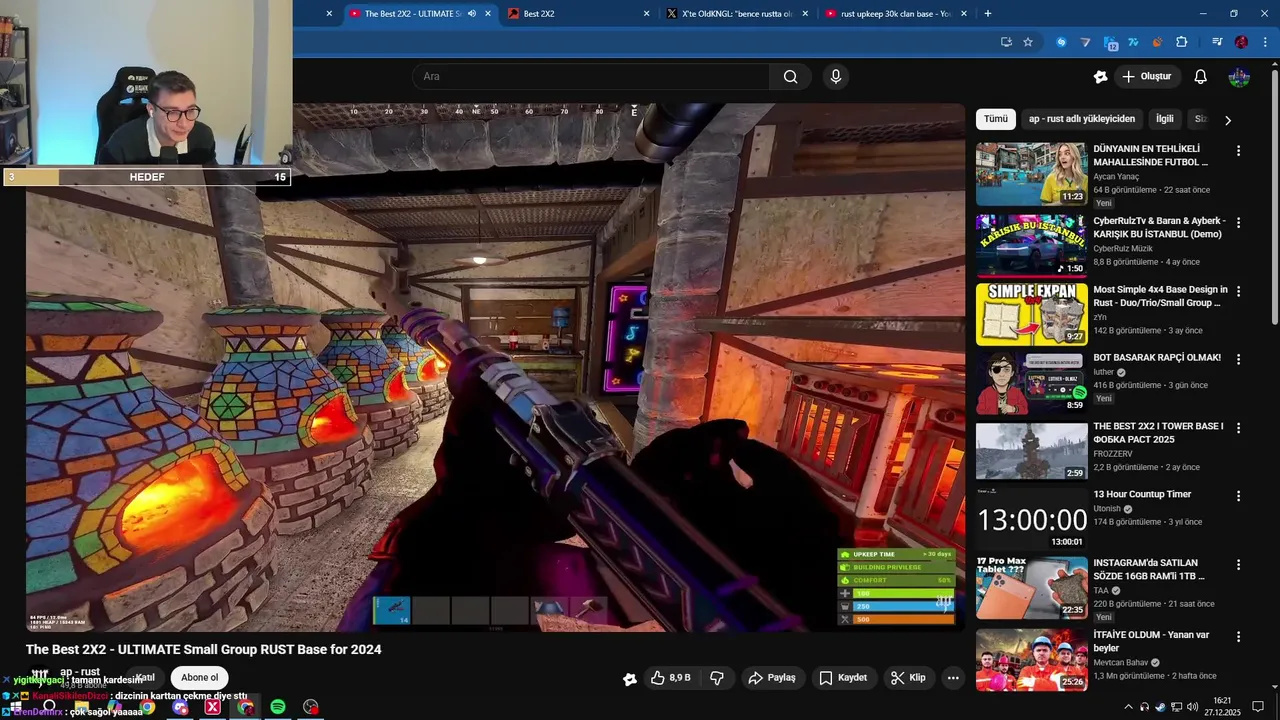Viewport: 1280px width, 720px height.
Task: Open more actions below the video
Action: tap(953, 677)
